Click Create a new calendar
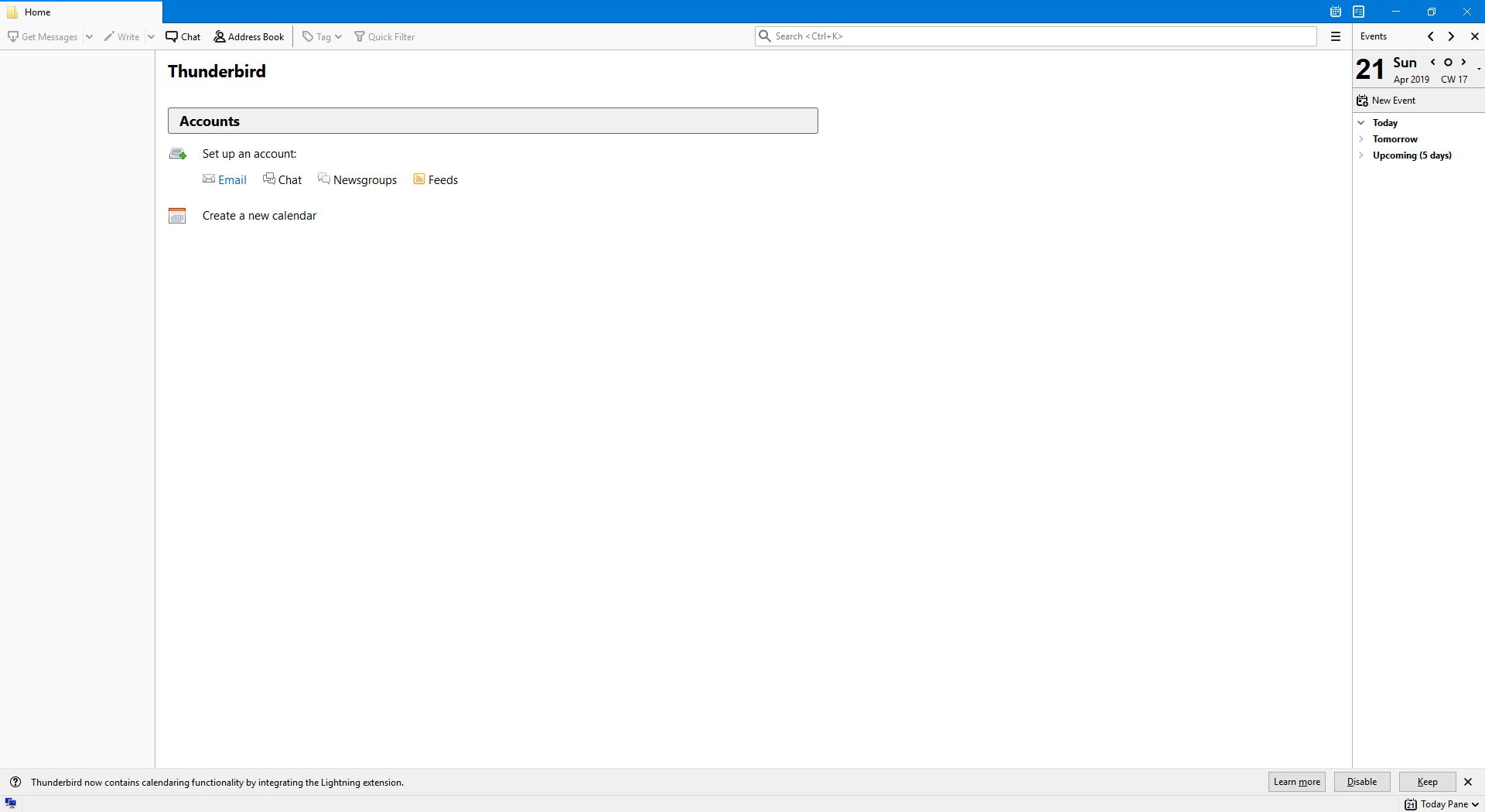The width and height of the screenshot is (1485, 812). tap(259, 216)
